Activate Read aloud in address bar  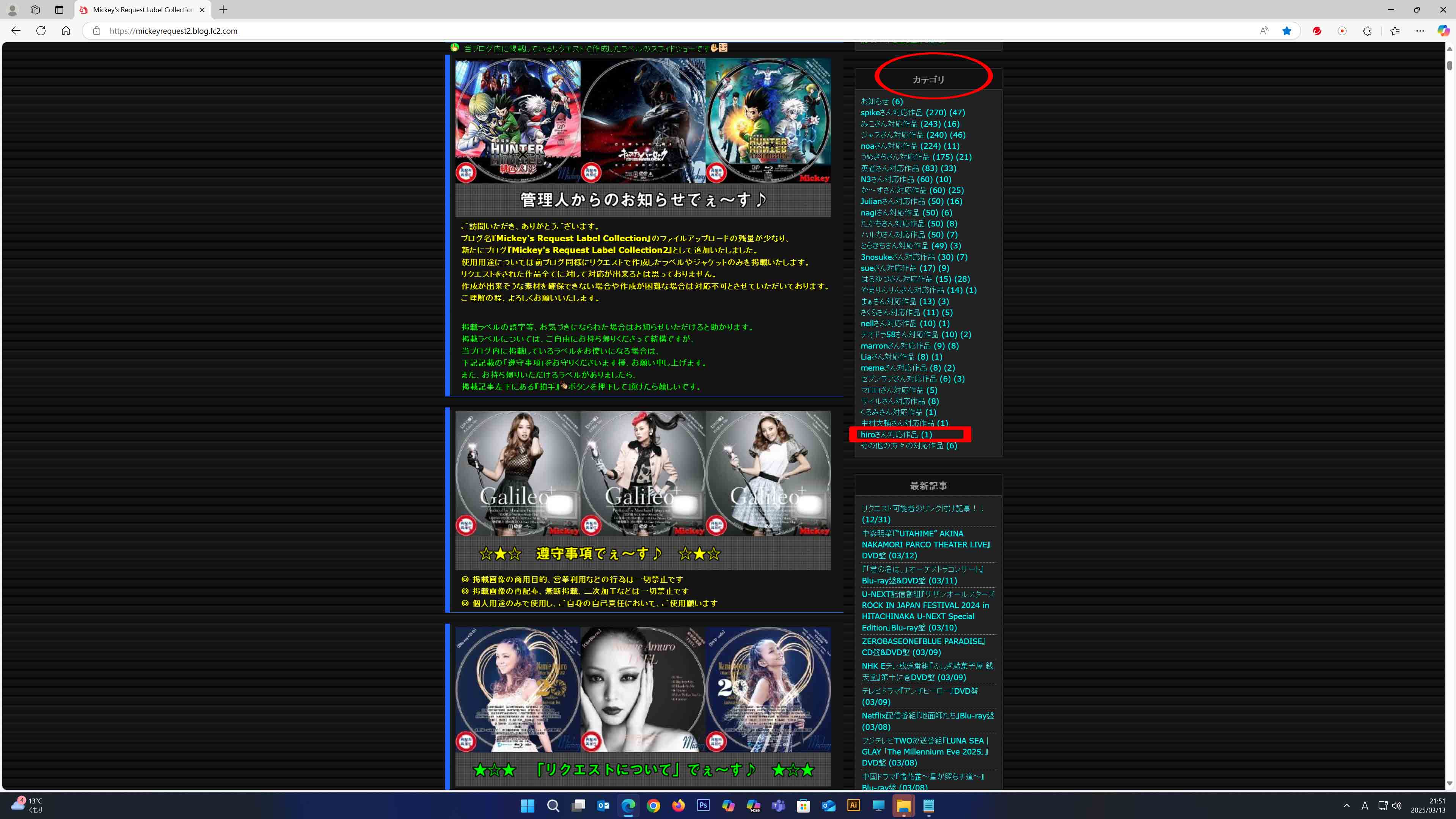(x=1264, y=30)
